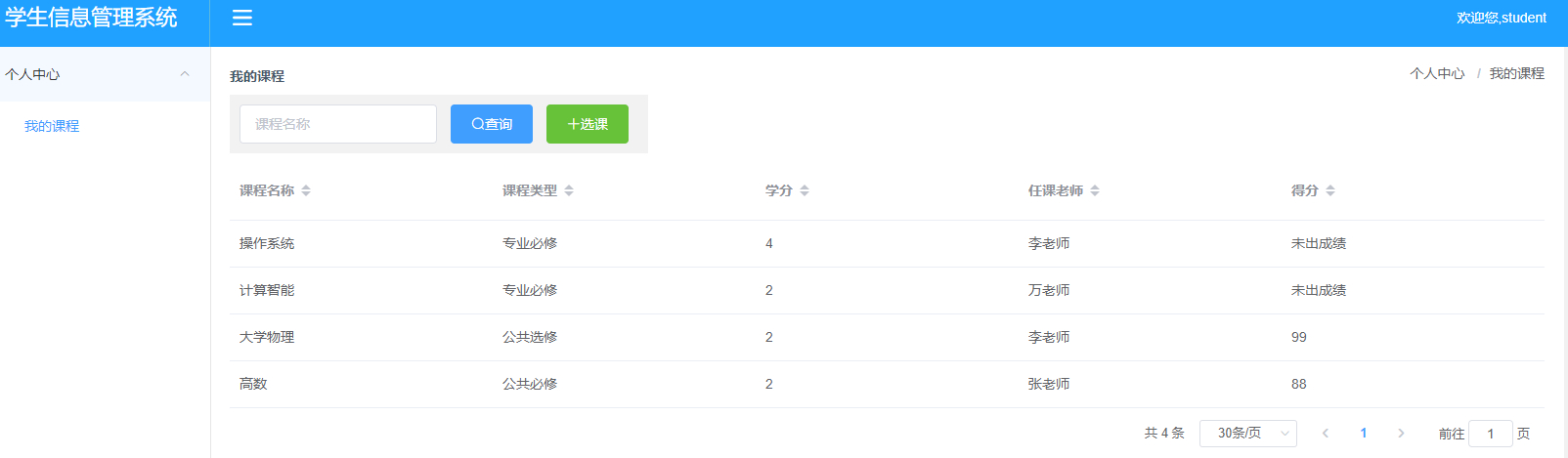Sort by 任课老师 column arrows
This screenshot has height=458, width=1568.
(1095, 190)
